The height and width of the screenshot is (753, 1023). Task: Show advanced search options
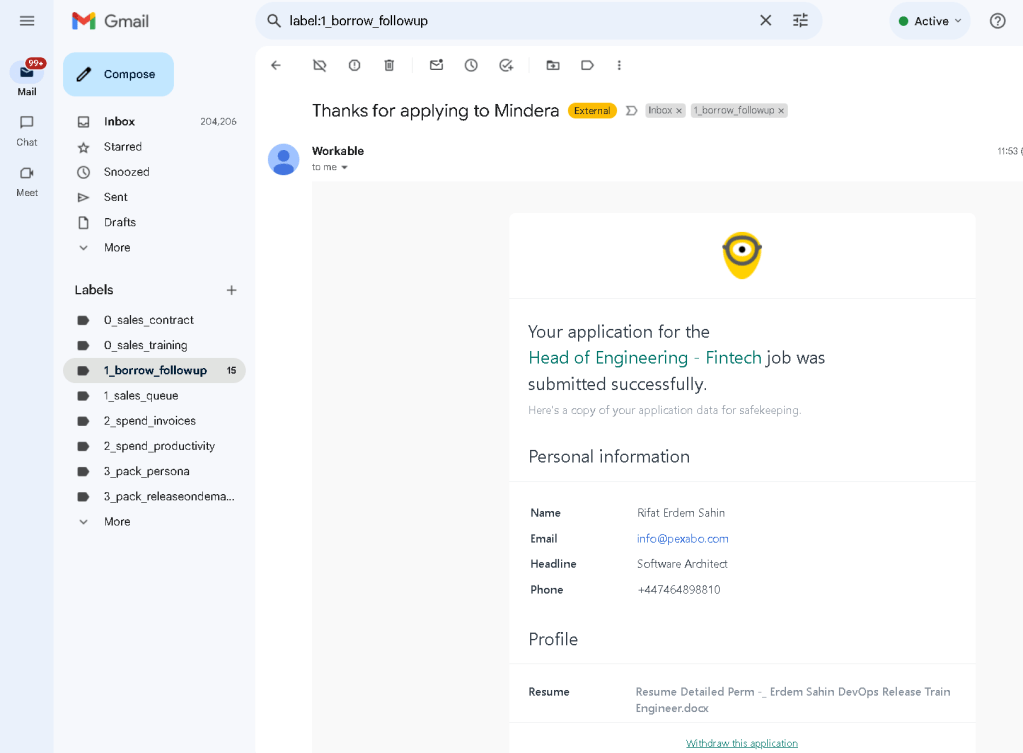[x=800, y=21]
